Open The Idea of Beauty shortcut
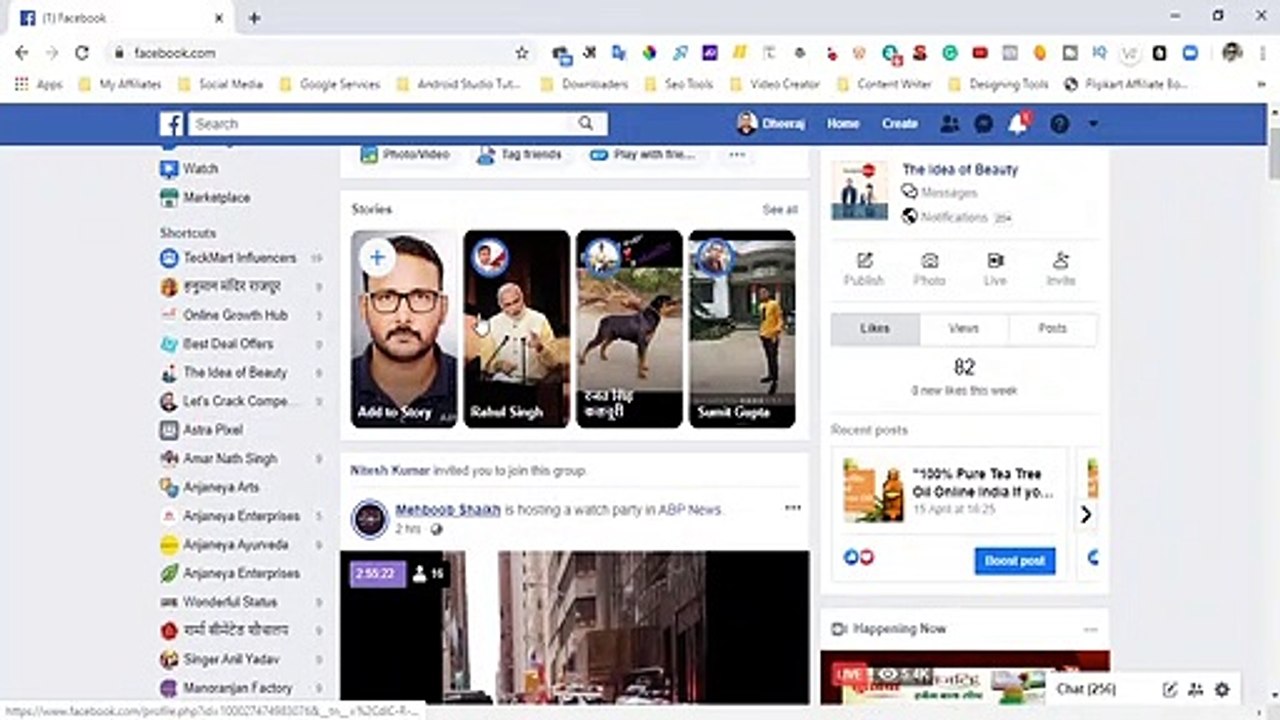The height and width of the screenshot is (720, 1280). coord(235,372)
